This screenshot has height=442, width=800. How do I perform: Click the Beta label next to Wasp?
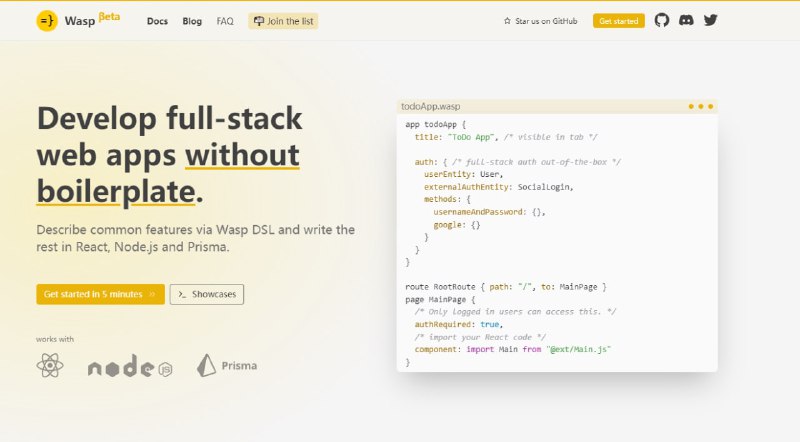(110, 18)
